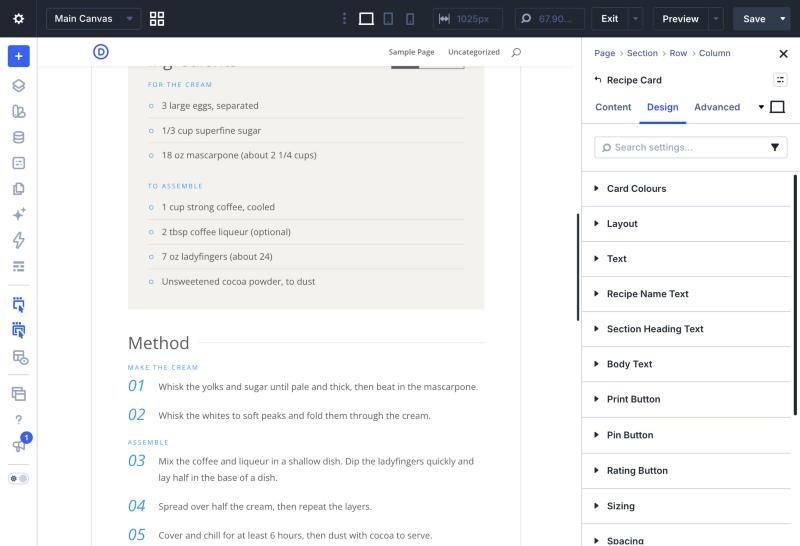800x546 pixels.
Task: Close the Recipe Card settings panel
Action: (783, 54)
